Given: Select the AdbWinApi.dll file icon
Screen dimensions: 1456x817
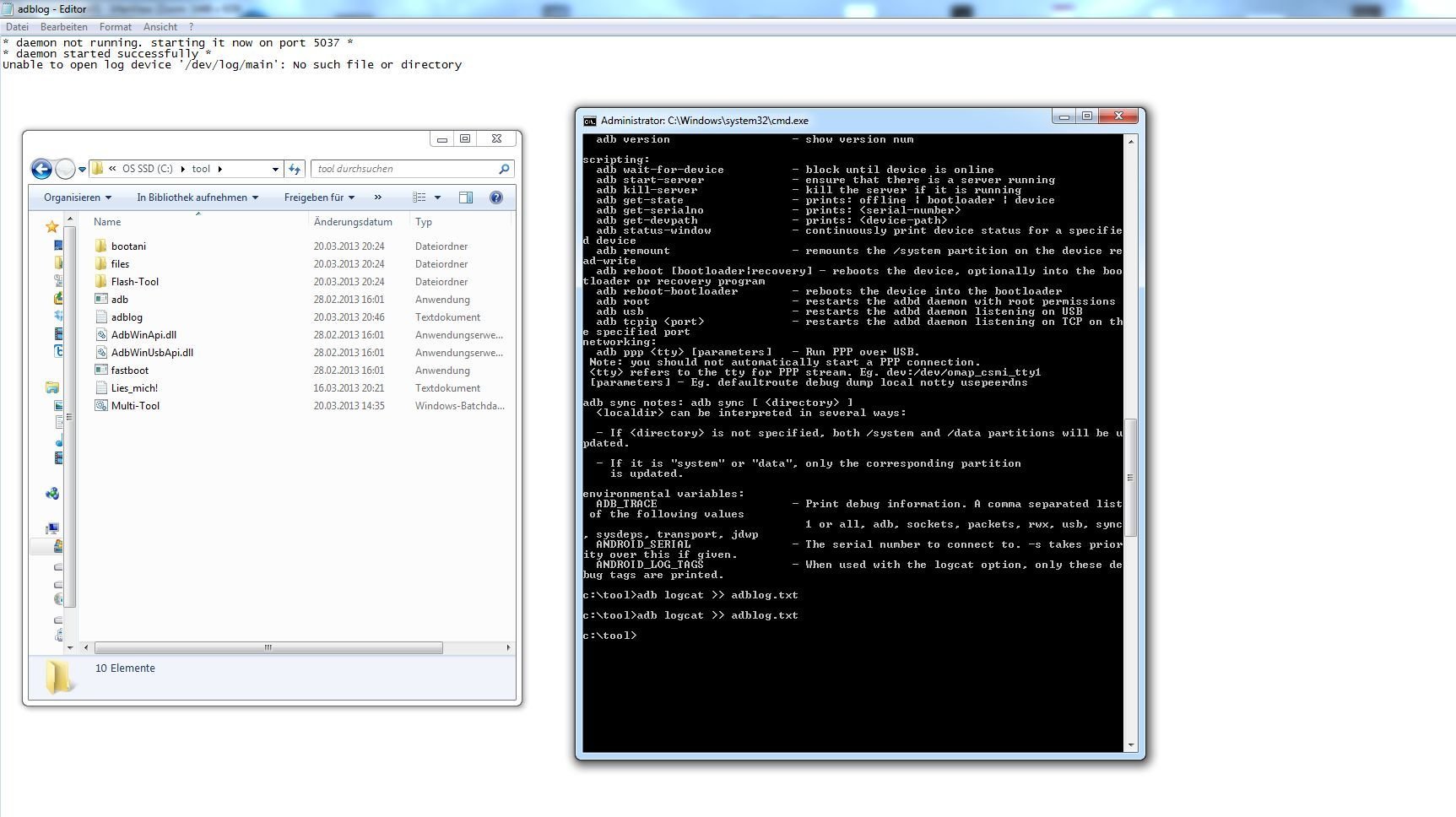Looking at the screenshot, I should [x=100, y=334].
